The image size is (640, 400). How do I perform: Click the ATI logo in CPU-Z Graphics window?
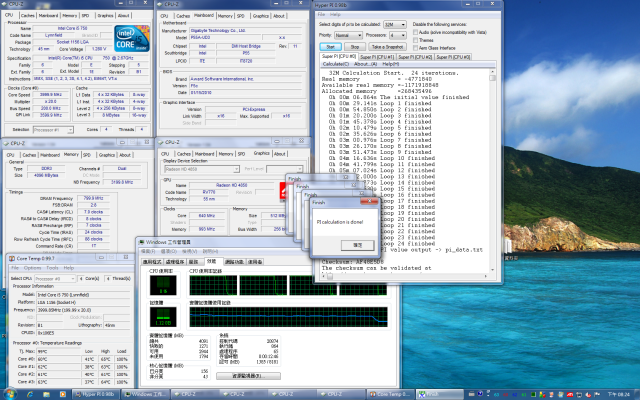point(283,191)
